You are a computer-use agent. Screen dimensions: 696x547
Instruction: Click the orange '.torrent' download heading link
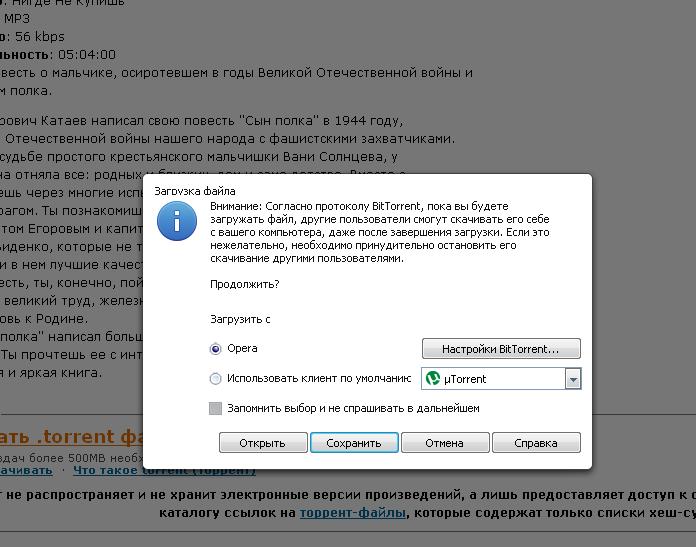click(x=71, y=437)
